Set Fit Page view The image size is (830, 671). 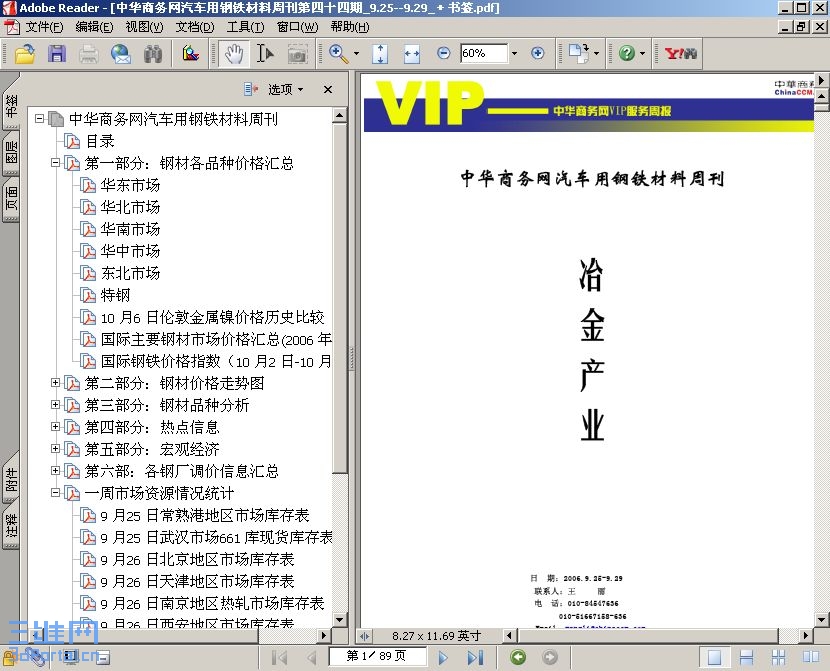coord(380,53)
